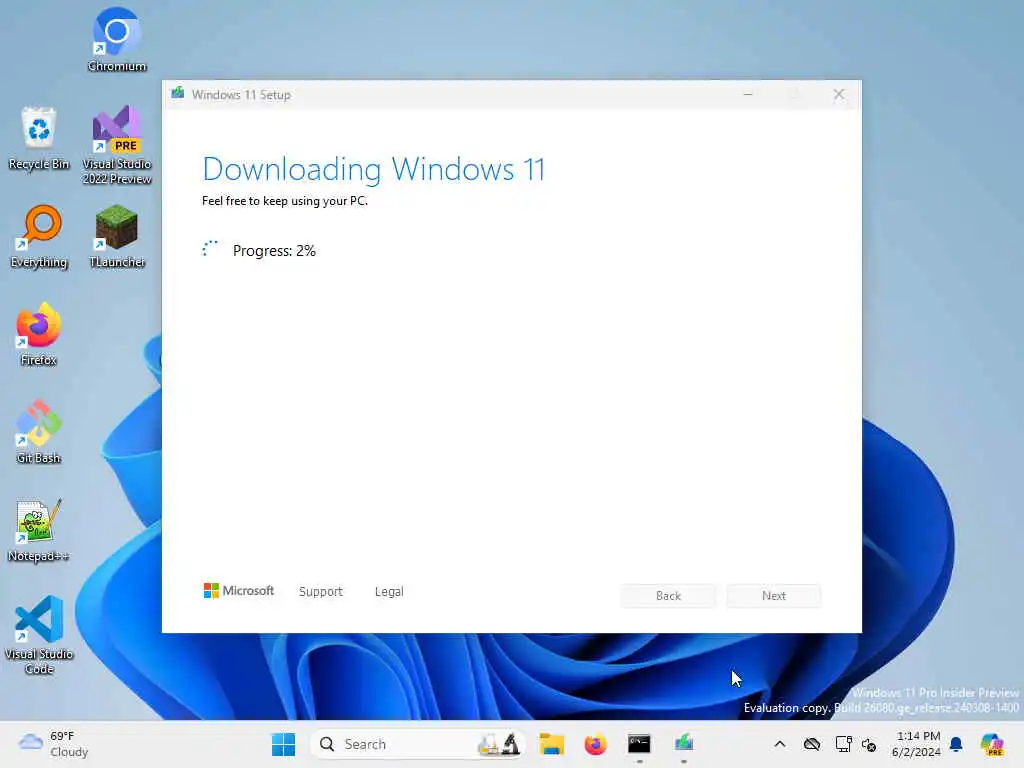The width and height of the screenshot is (1024, 768).
Task: Click 'Feel free to keep using your PC.'
Action: pos(285,201)
